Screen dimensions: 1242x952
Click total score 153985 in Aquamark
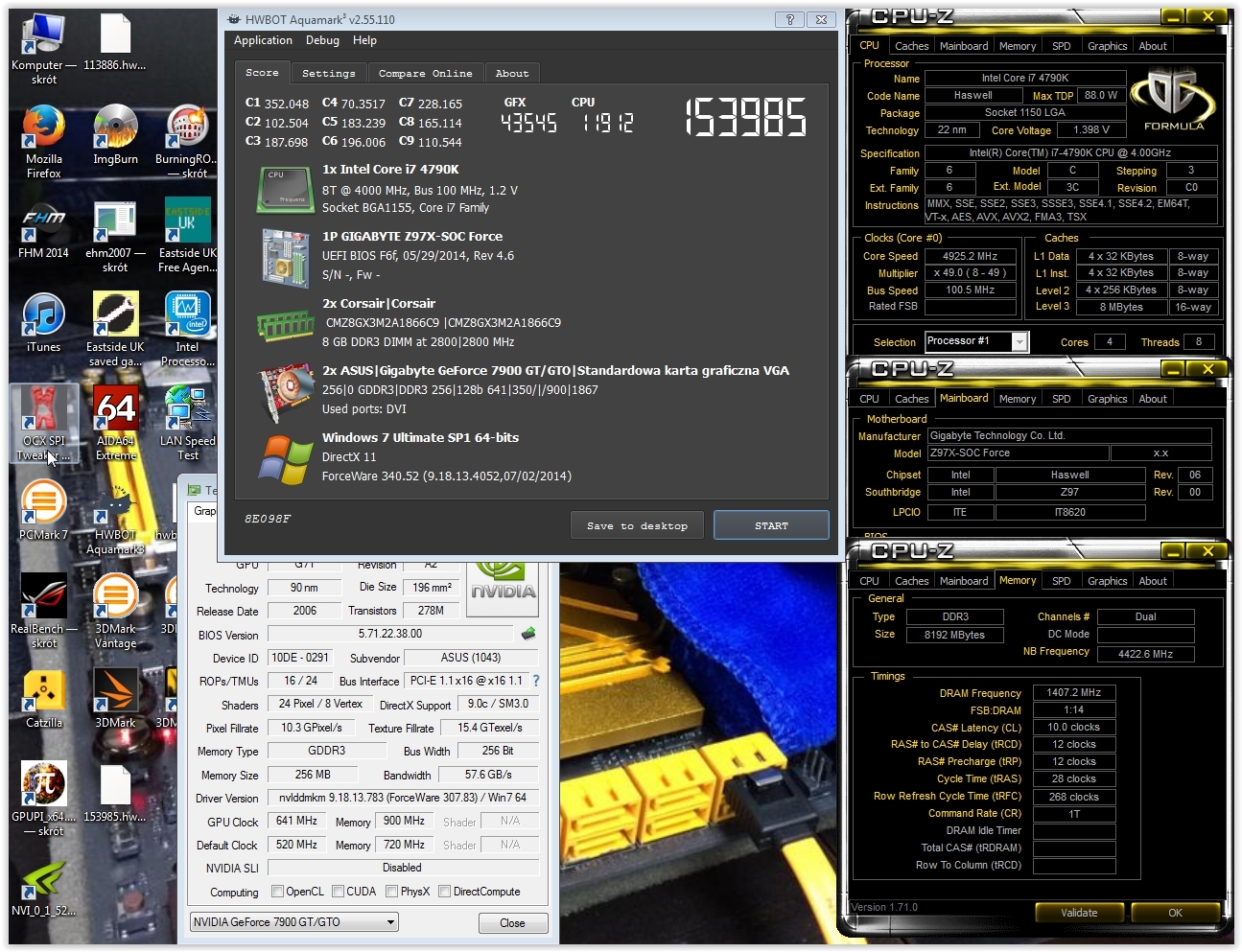[745, 117]
